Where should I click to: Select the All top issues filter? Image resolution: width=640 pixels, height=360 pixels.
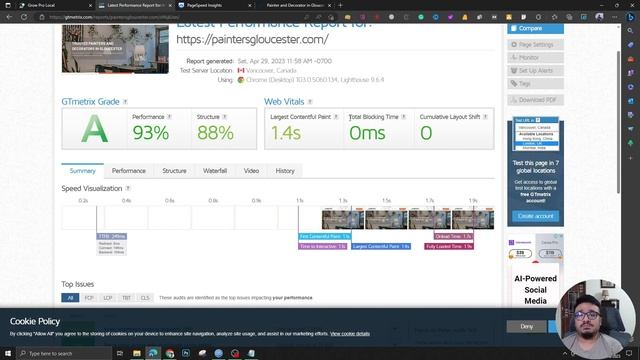click(70, 298)
